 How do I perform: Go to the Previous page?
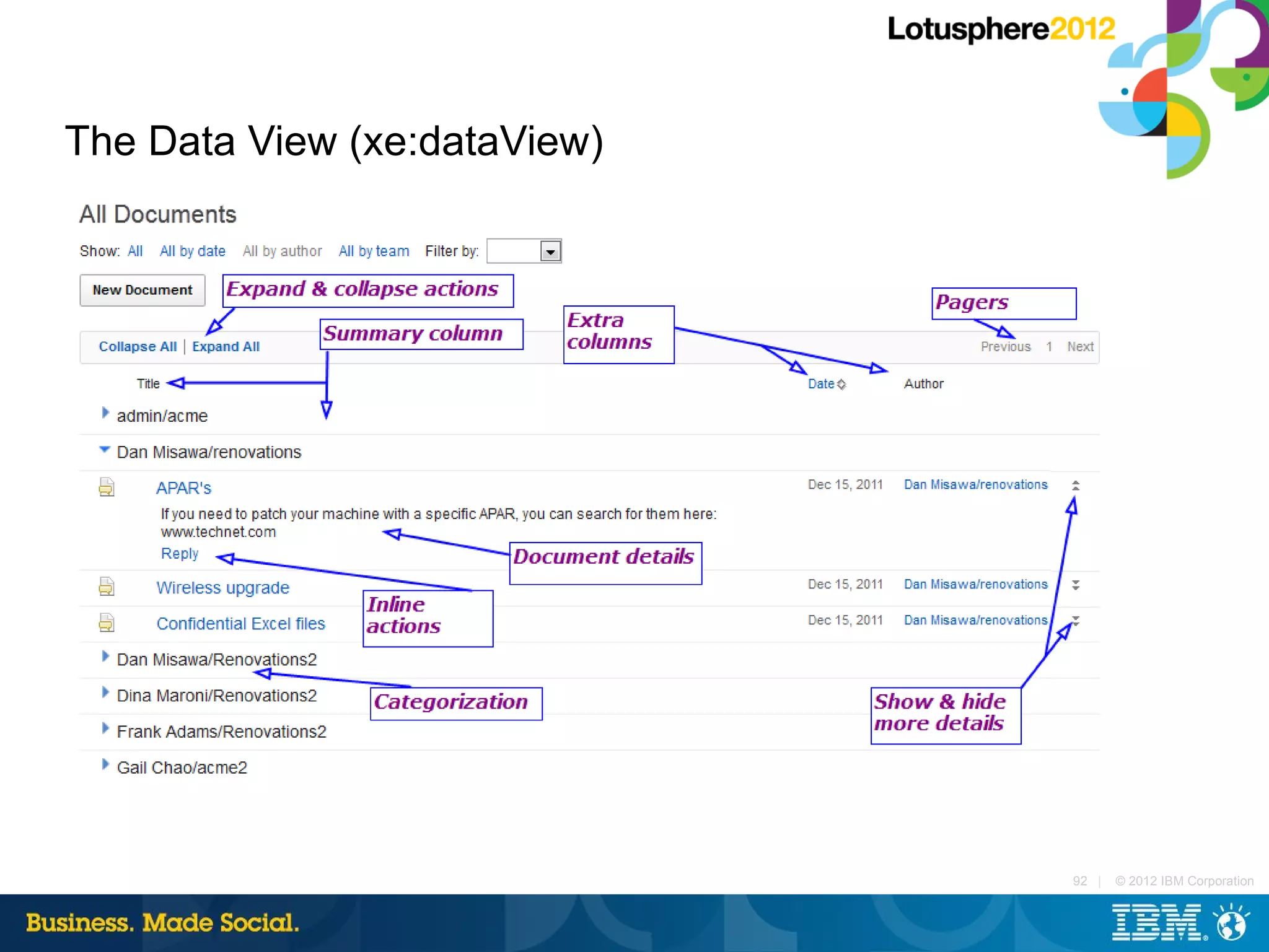(x=1006, y=347)
